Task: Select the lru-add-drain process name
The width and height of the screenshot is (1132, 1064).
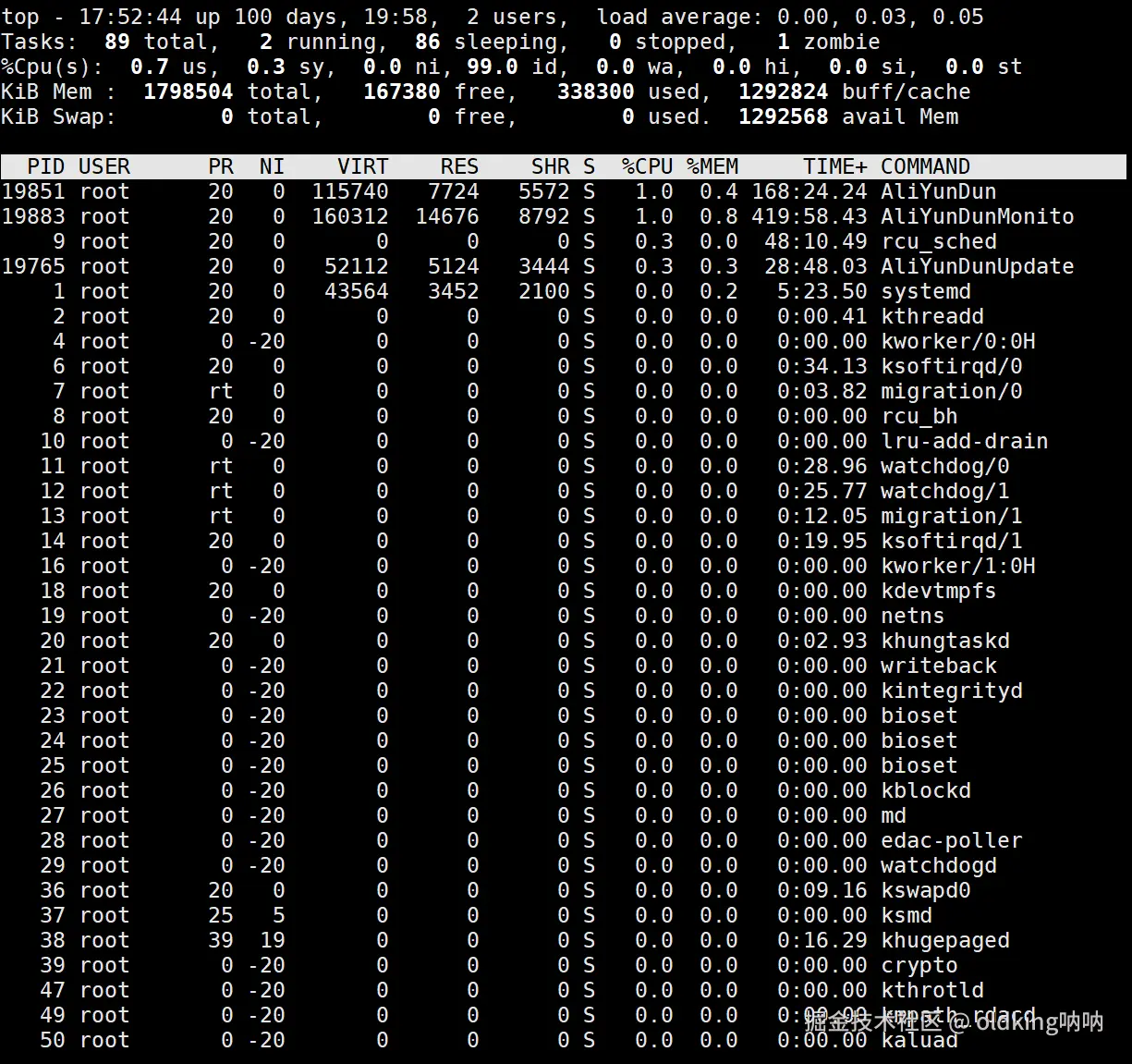Action: point(964,441)
